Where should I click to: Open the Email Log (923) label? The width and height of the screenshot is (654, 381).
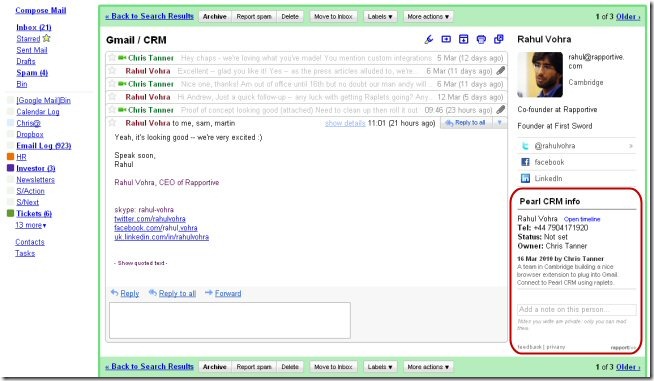44,146
